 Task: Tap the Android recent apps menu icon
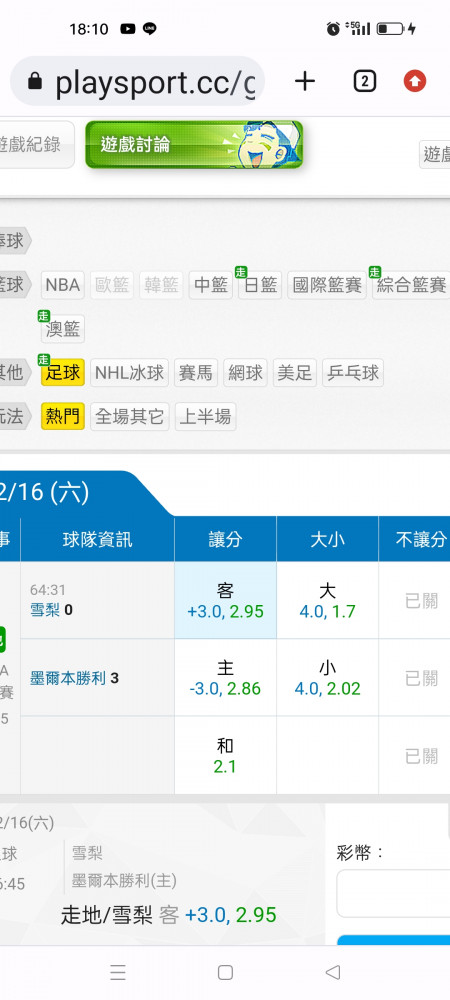117,972
